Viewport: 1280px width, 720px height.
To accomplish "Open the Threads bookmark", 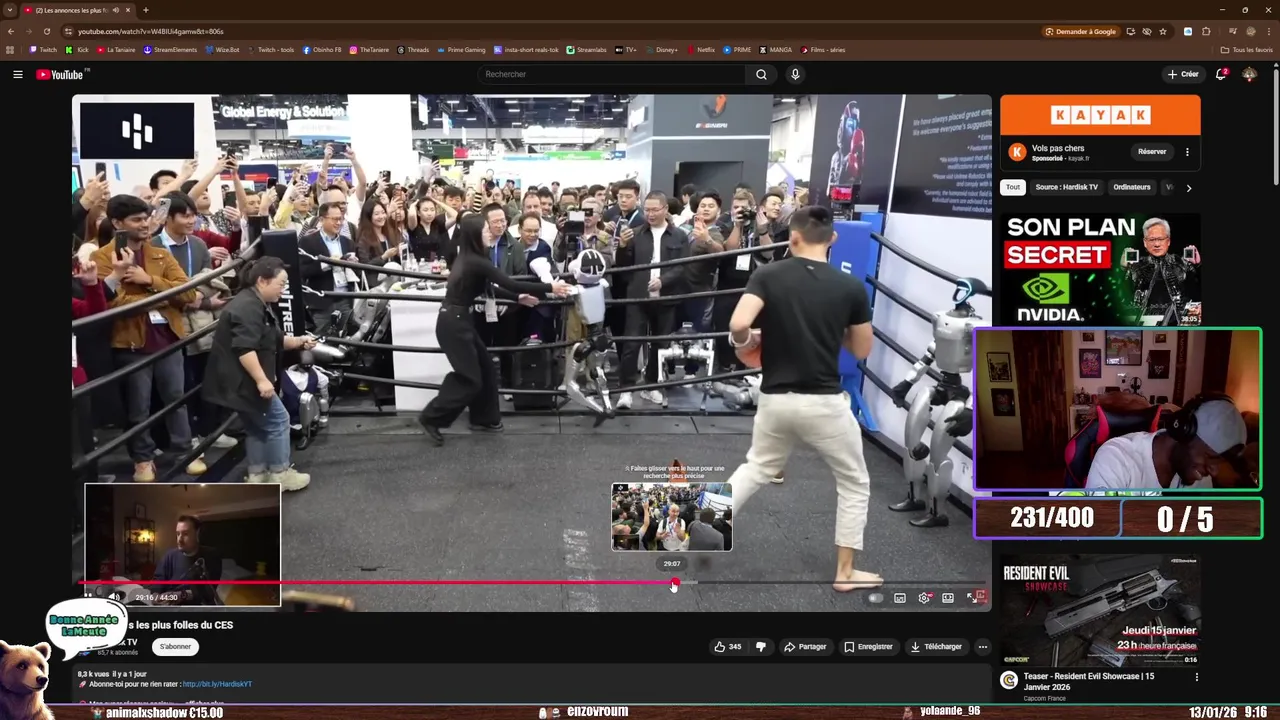I will (x=413, y=50).
